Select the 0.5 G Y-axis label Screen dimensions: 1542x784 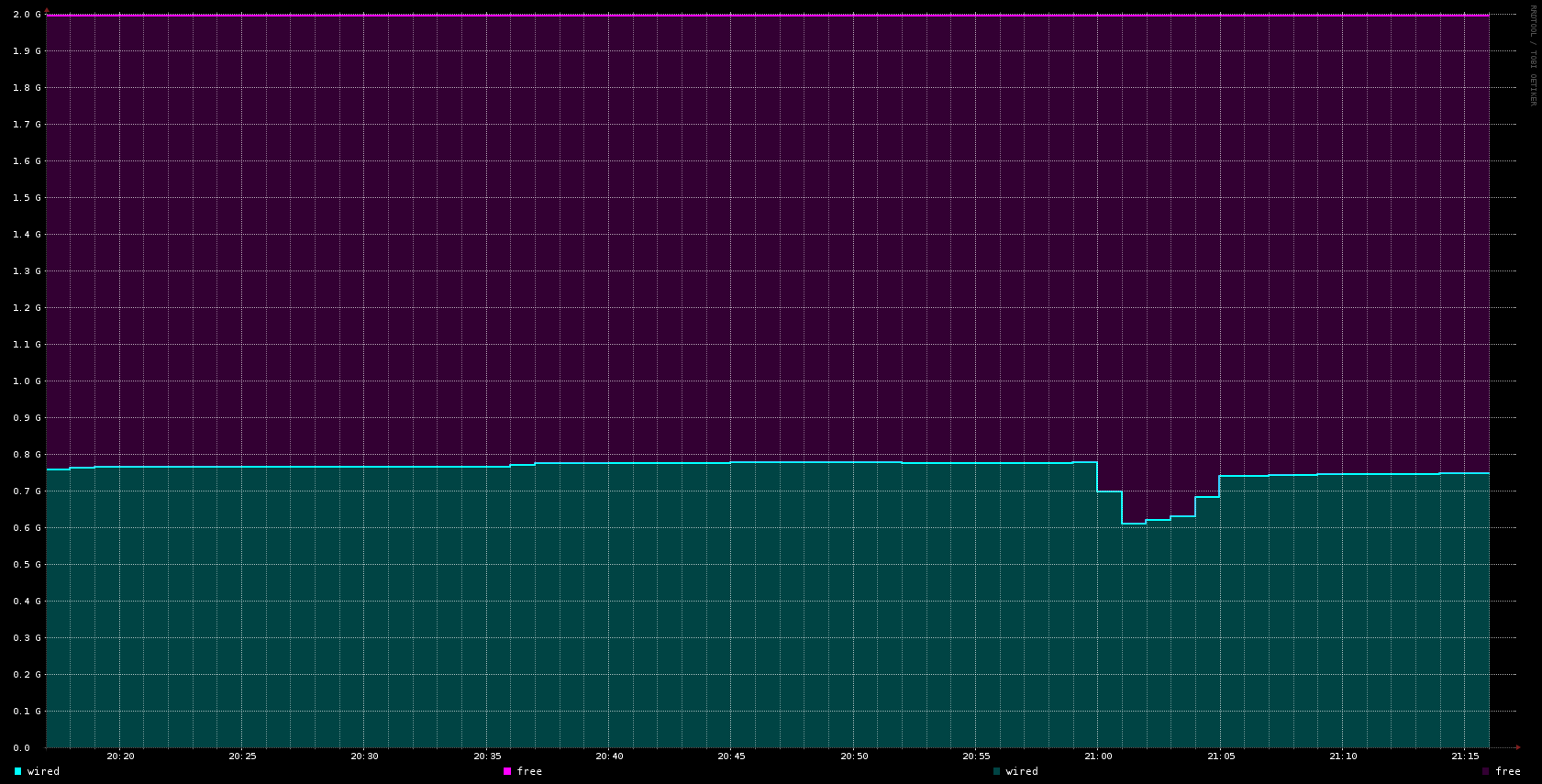(27, 565)
